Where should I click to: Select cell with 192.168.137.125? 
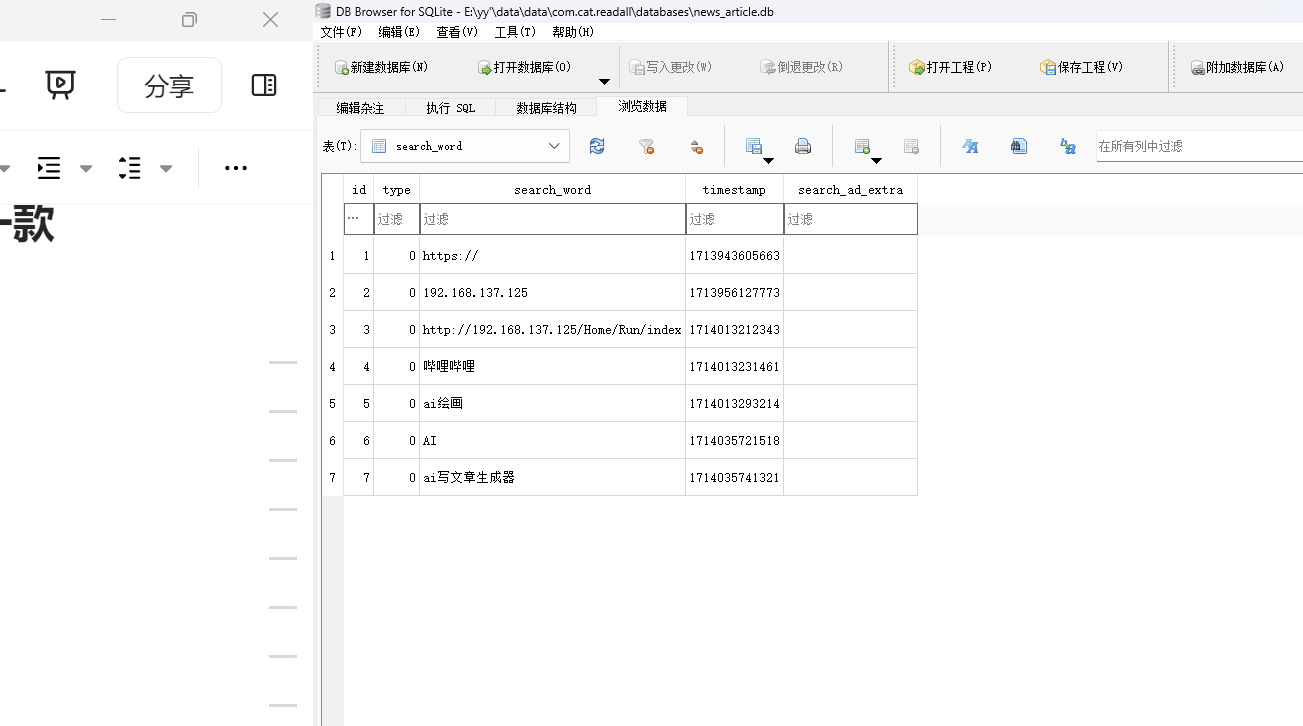(553, 292)
